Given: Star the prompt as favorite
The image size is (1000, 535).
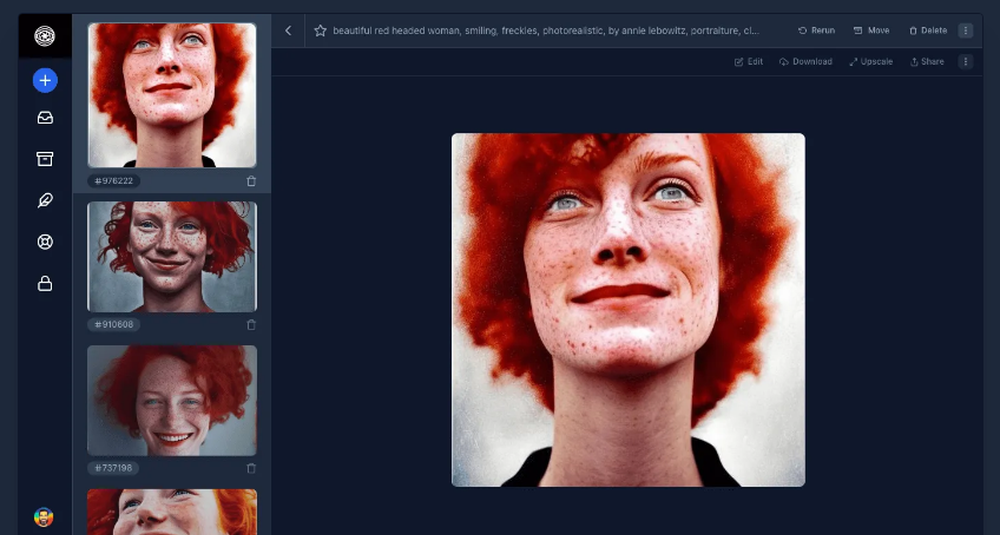Looking at the screenshot, I should [320, 31].
